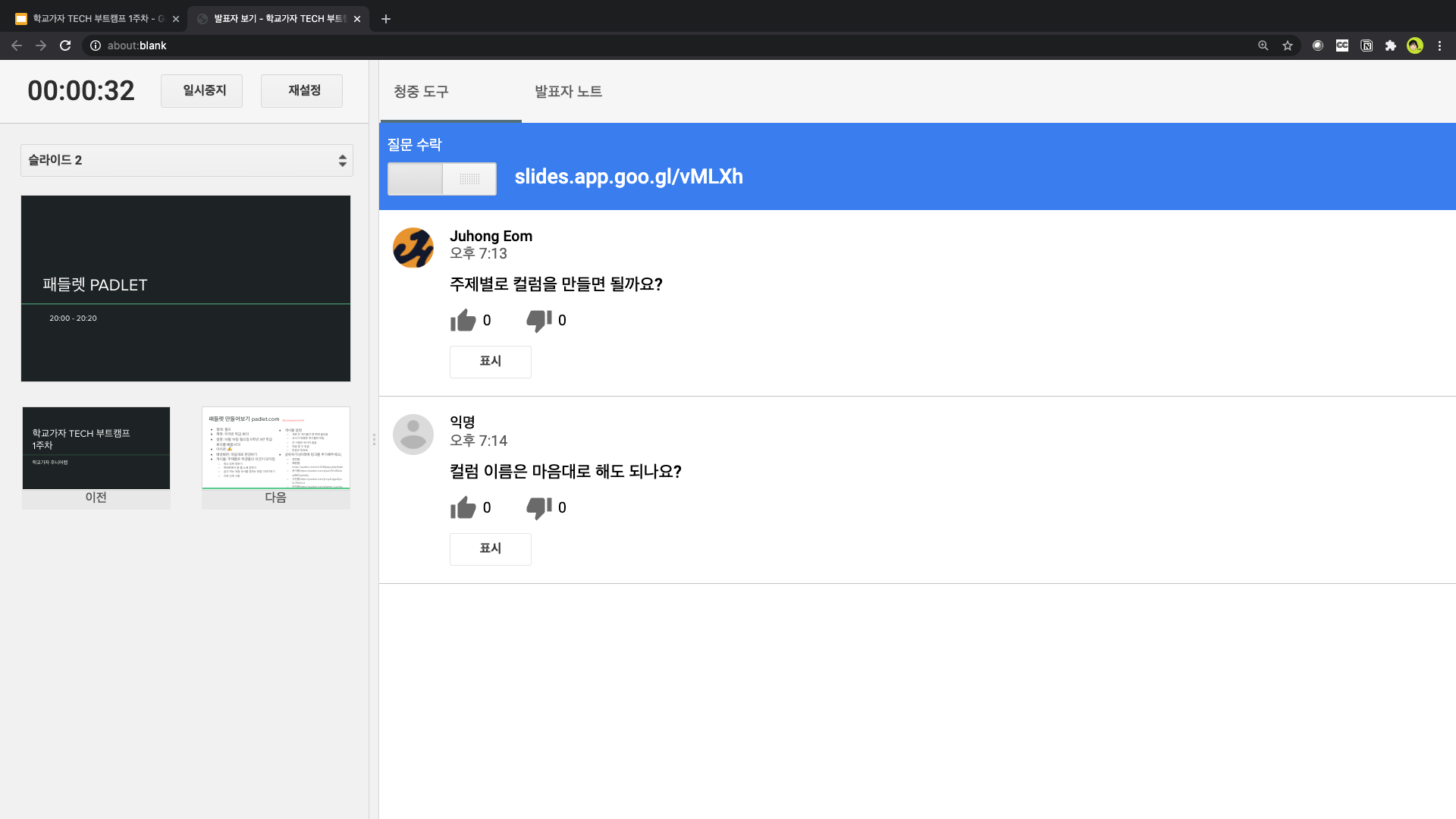Reload the page with refresh icon
The image size is (1456, 819).
pos(65,45)
